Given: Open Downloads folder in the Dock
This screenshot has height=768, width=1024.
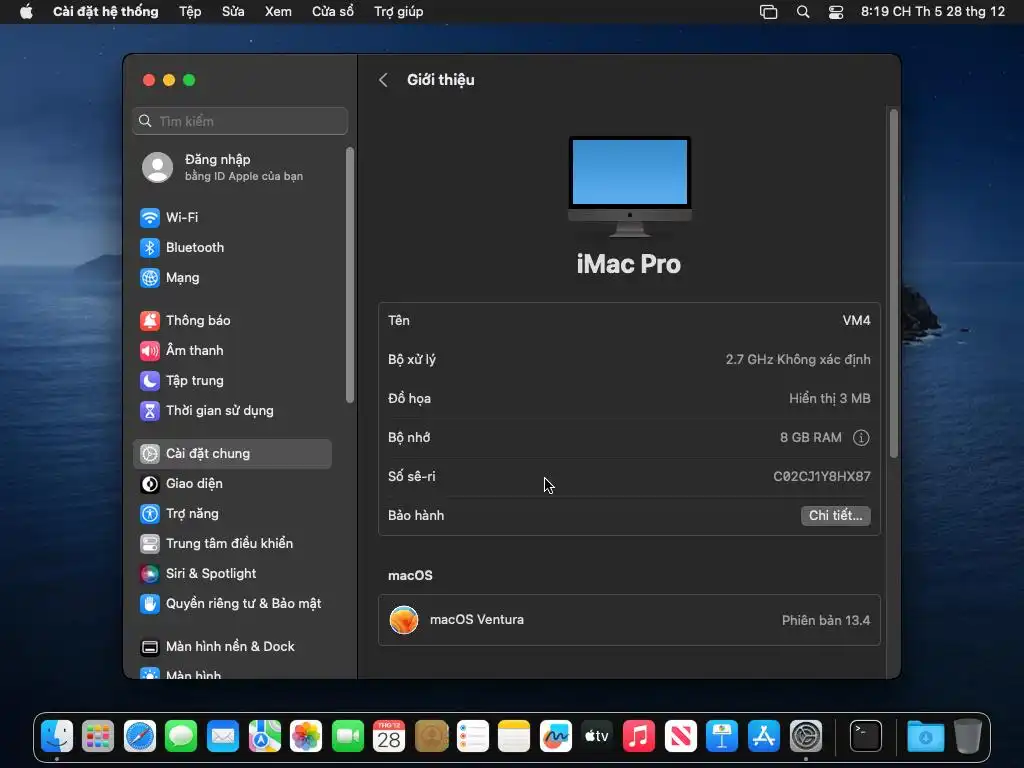Looking at the screenshot, I should coord(925,737).
